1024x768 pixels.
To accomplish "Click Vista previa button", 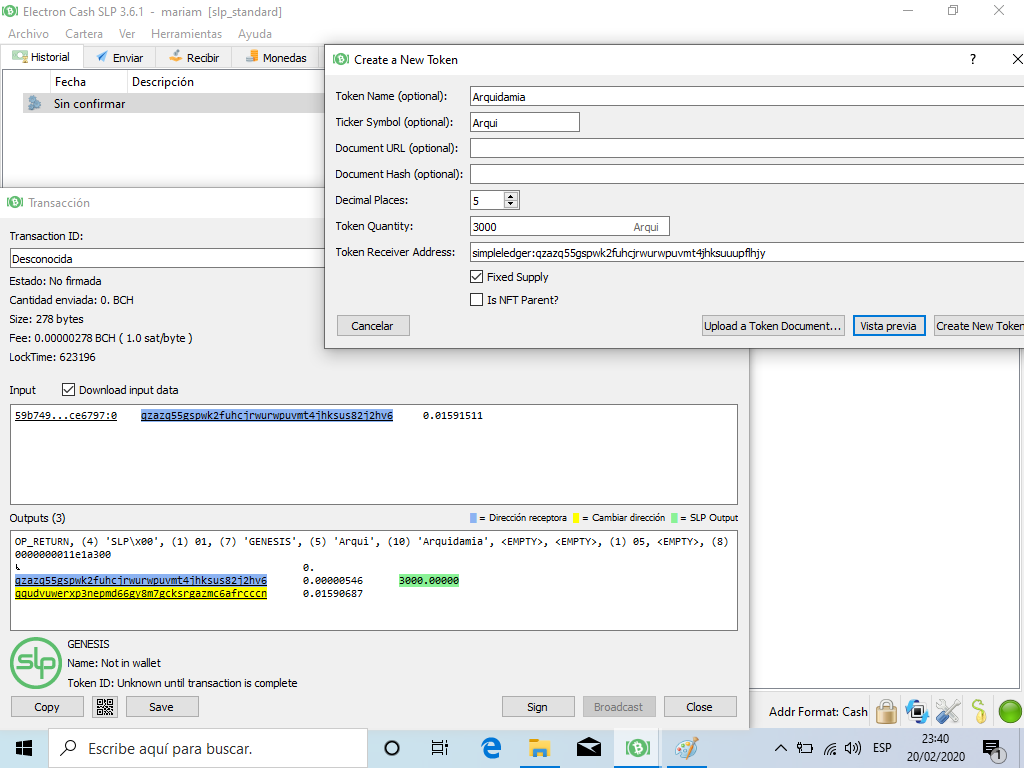I will 888,326.
